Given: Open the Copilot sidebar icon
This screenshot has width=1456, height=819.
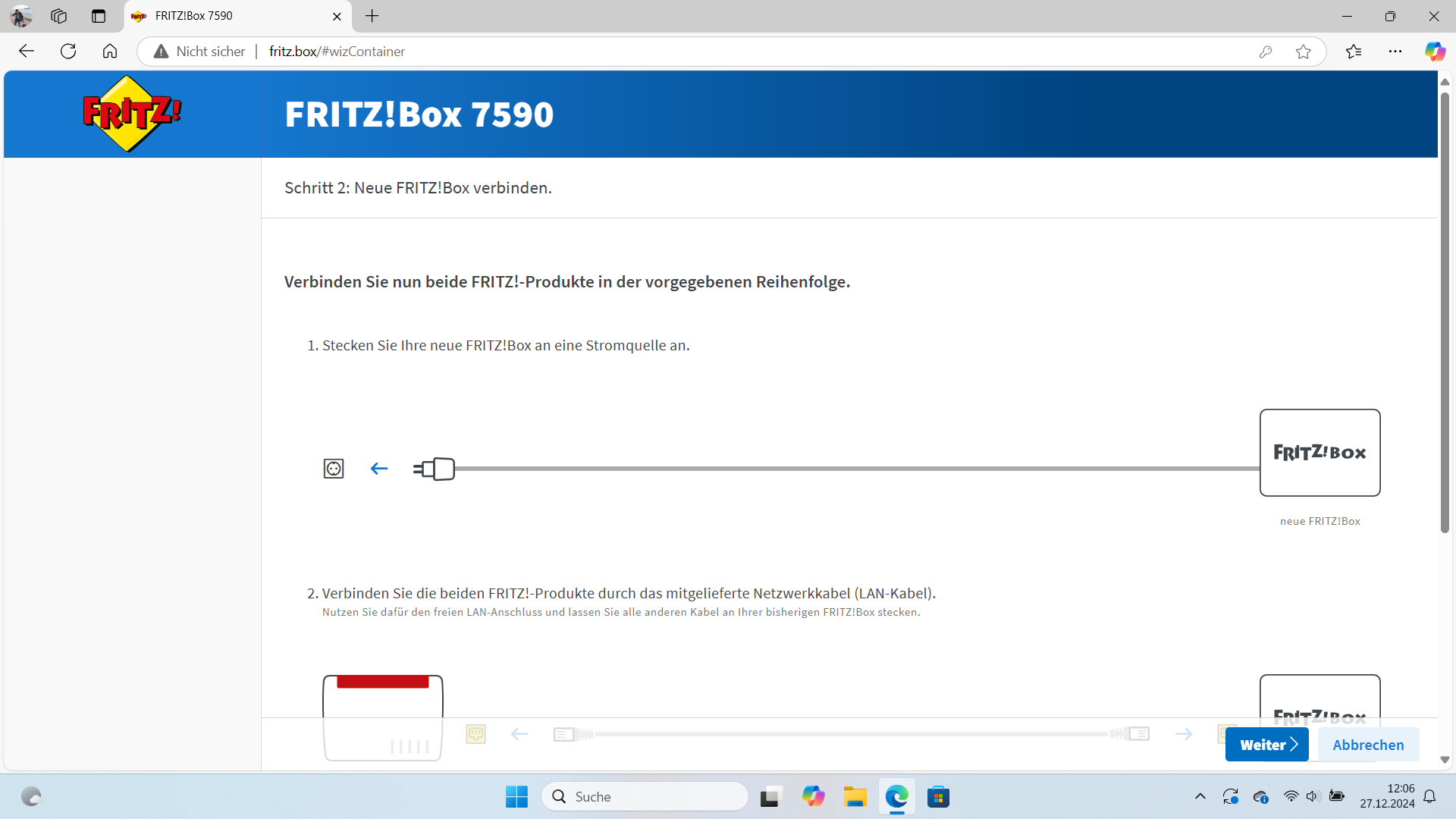Looking at the screenshot, I should click(x=1434, y=52).
